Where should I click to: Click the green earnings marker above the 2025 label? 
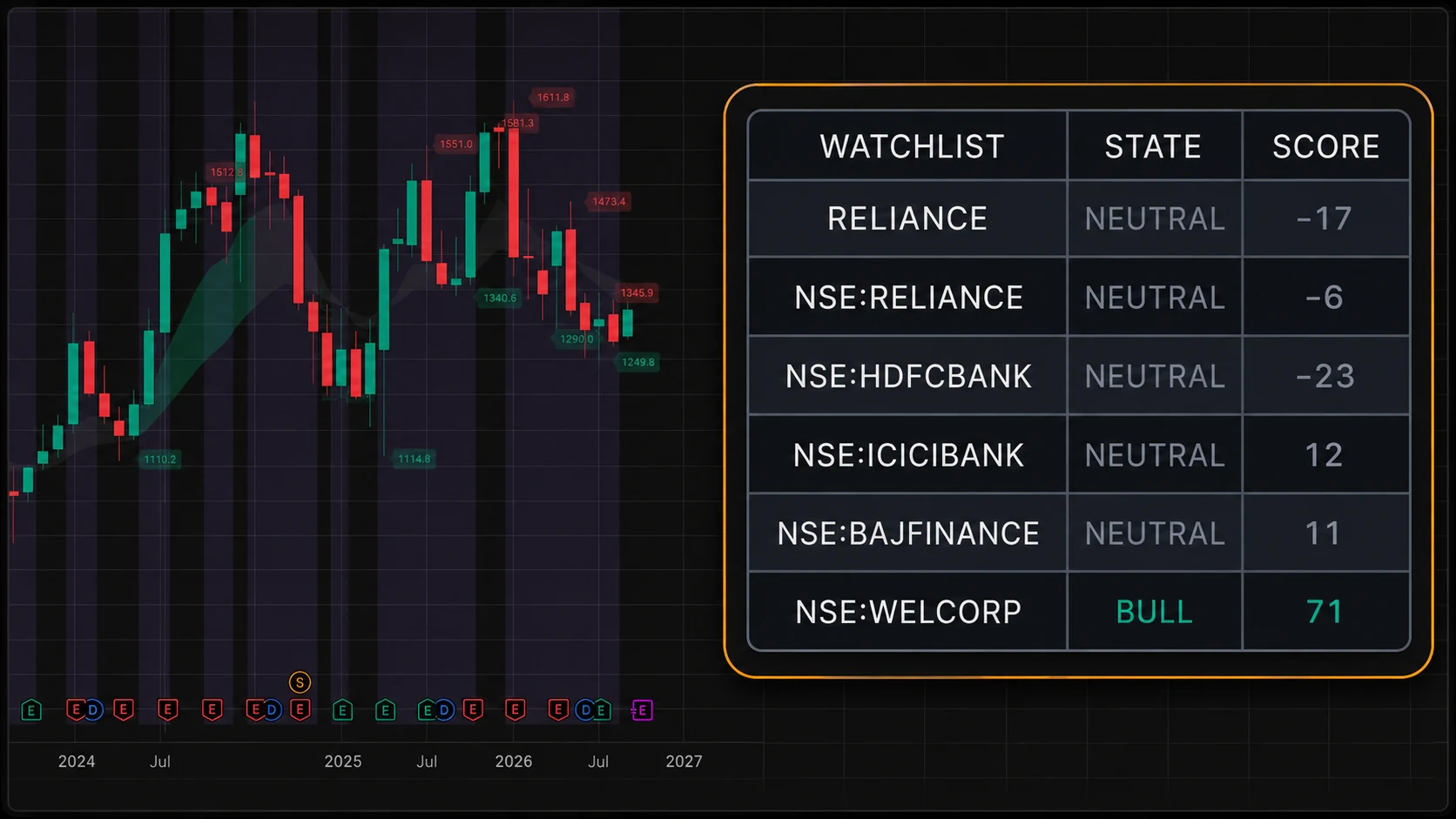pyautogui.click(x=342, y=710)
